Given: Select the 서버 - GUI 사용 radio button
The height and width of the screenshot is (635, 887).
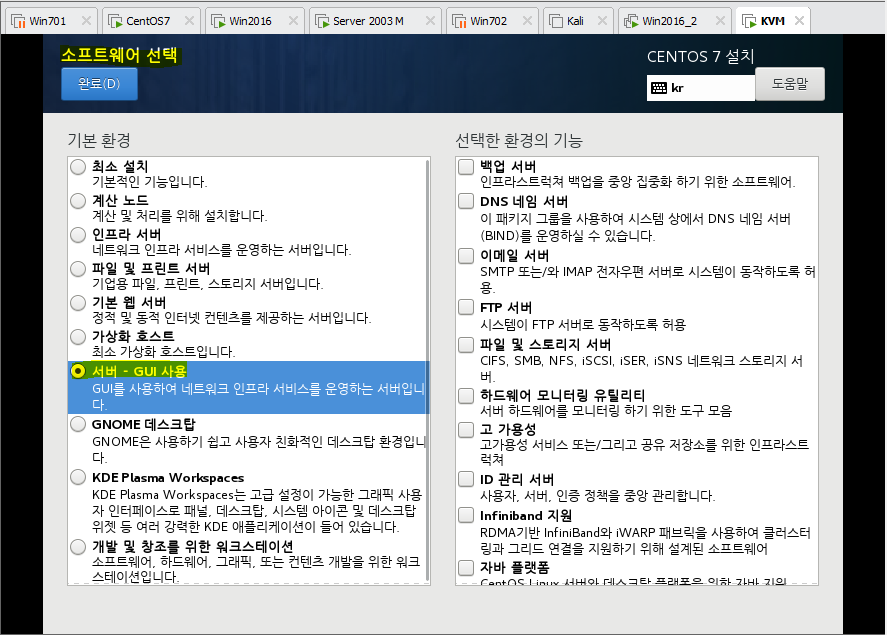Looking at the screenshot, I should 78,371.
